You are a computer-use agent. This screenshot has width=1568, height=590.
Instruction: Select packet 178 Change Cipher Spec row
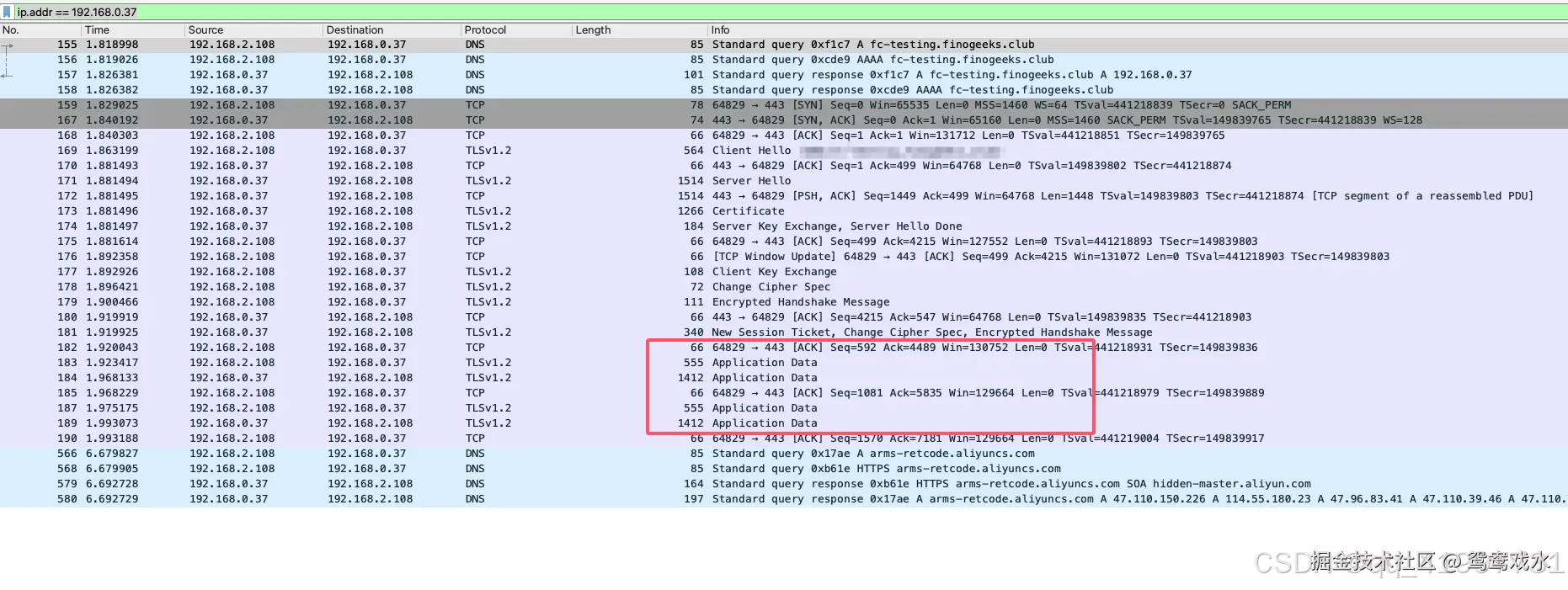784,287
